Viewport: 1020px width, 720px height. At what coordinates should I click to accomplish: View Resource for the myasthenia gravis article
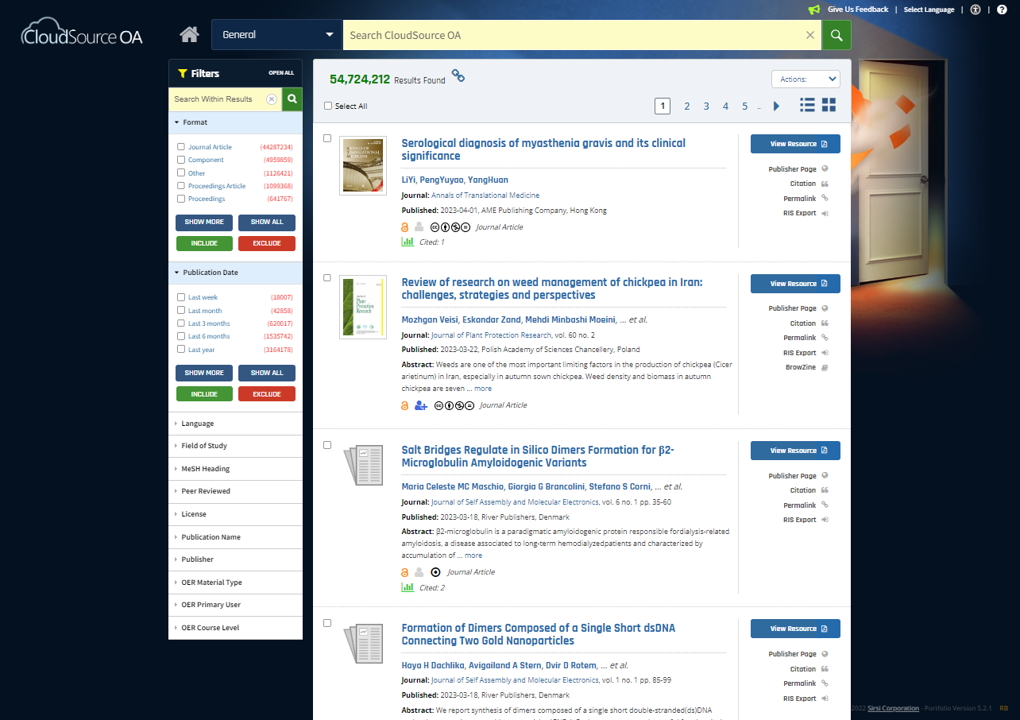pyautogui.click(x=795, y=144)
